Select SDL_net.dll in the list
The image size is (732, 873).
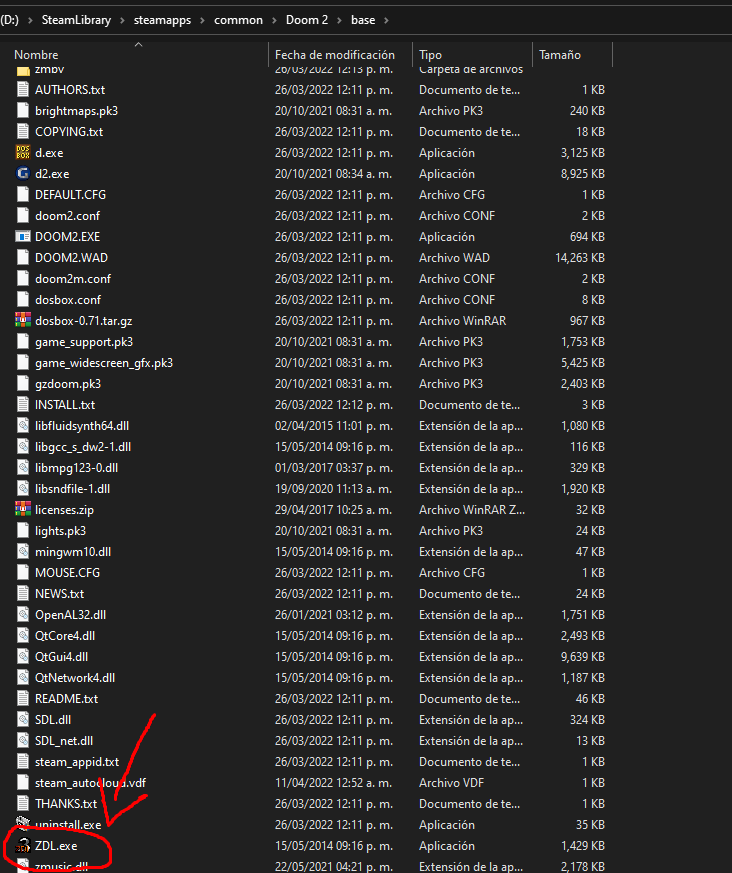(x=64, y=741)
